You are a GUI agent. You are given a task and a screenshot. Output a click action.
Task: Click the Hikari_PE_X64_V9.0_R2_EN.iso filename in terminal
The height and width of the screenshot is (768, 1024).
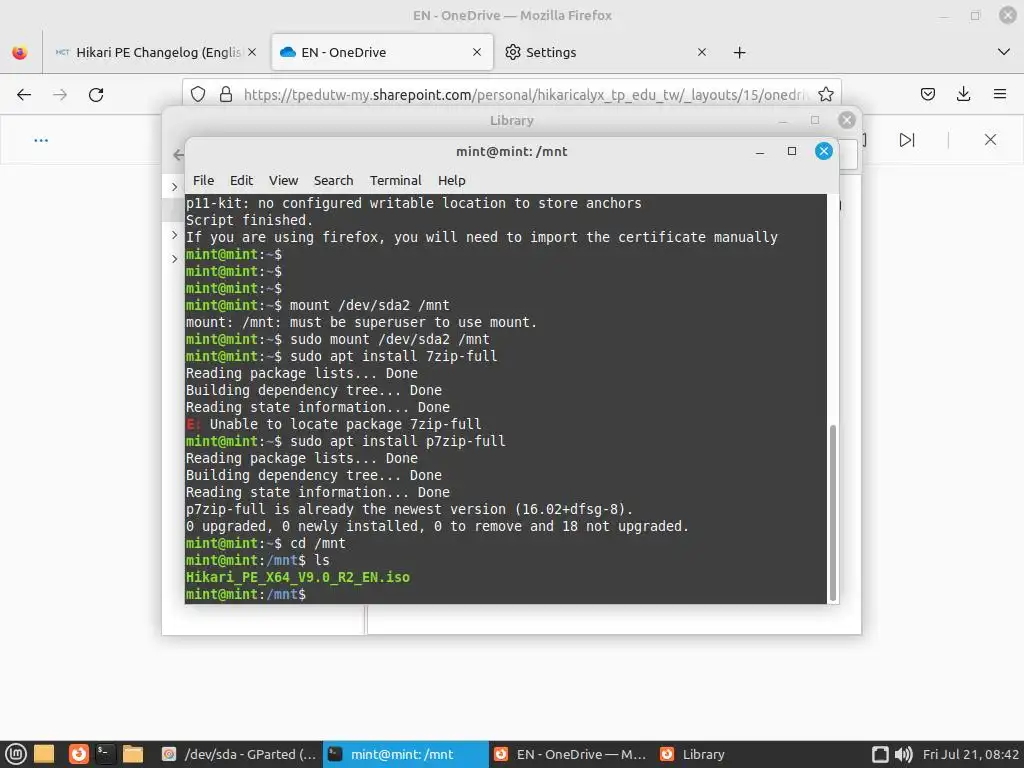pyautogui.click(x=298, y=577)
